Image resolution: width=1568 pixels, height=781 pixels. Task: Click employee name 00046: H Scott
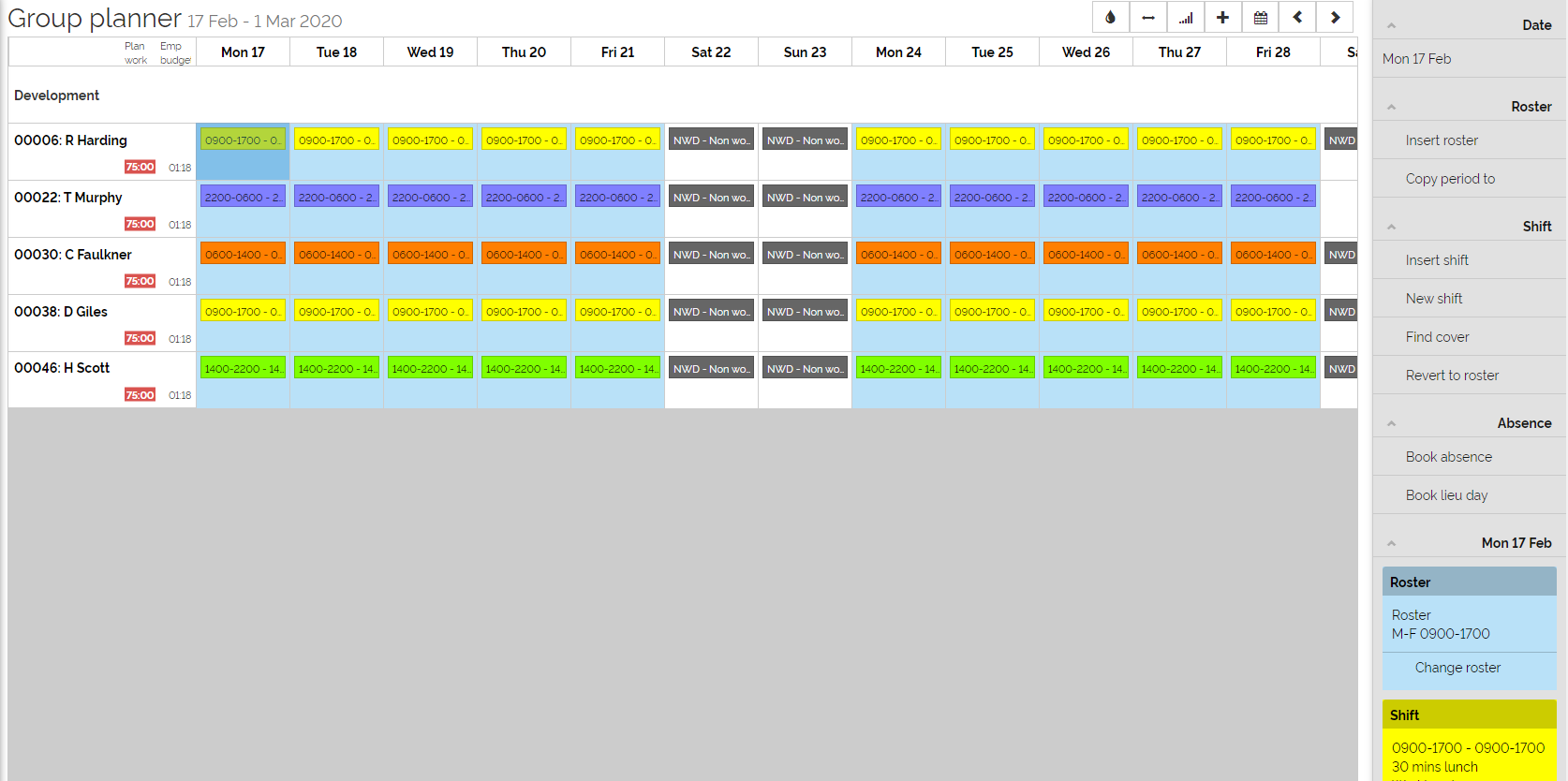point(62,368)
